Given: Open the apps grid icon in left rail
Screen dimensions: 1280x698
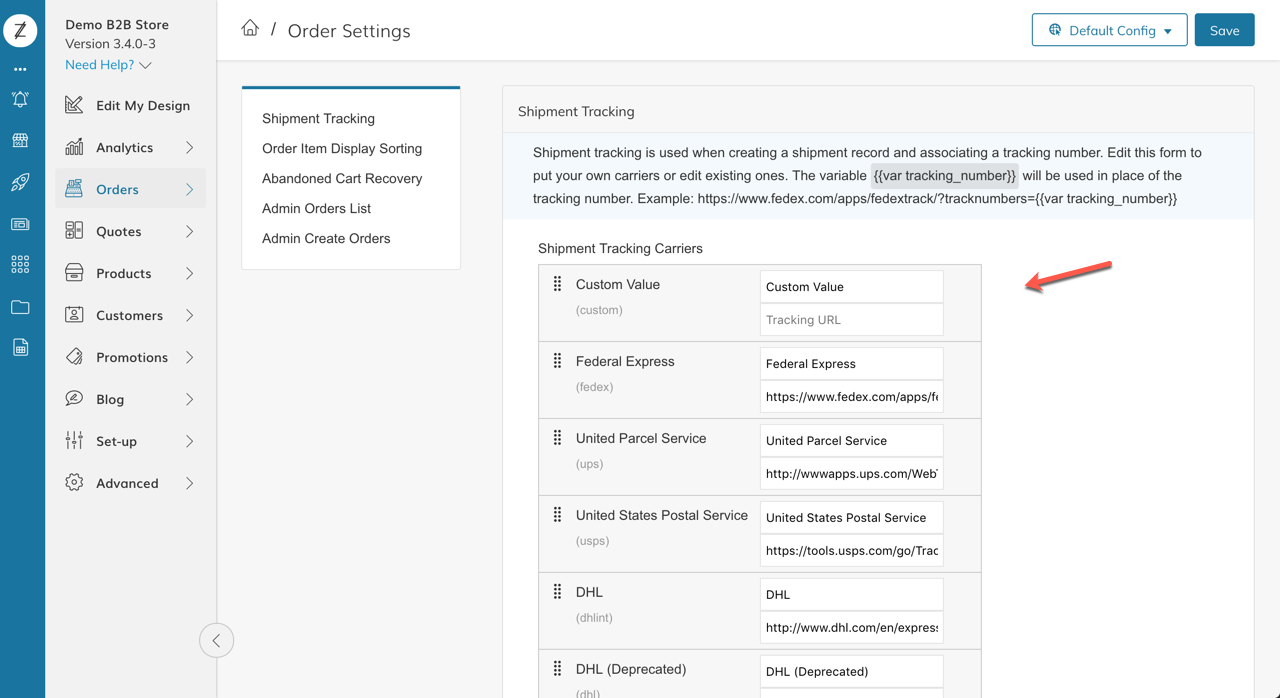Looking at the screenshot, I should [20, 264].
